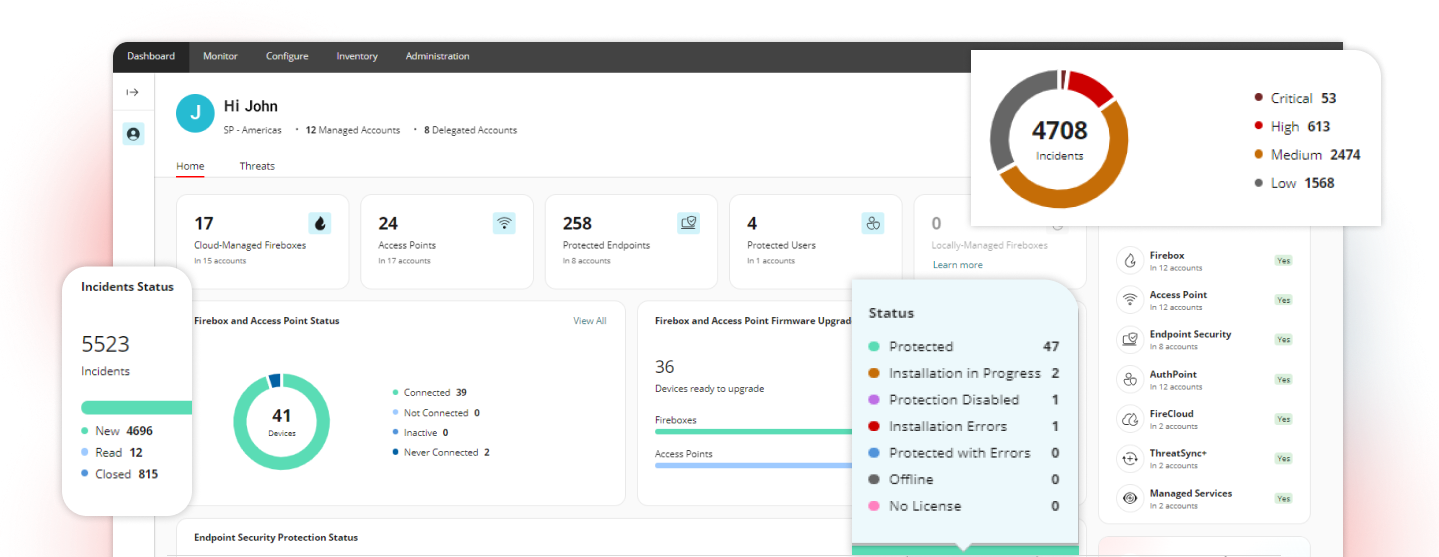Viewport: 1439px width, 557px height.
Task: Click the 4708 Incidents donut chart
Action: (x=1059, y=139)
